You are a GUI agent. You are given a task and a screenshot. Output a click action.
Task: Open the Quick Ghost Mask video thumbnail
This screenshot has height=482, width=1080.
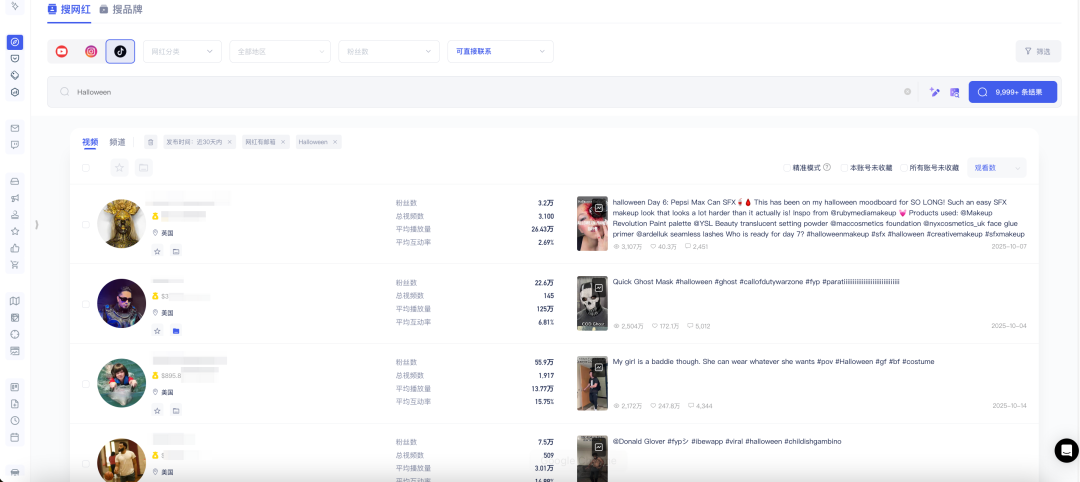tap(592, 303)
